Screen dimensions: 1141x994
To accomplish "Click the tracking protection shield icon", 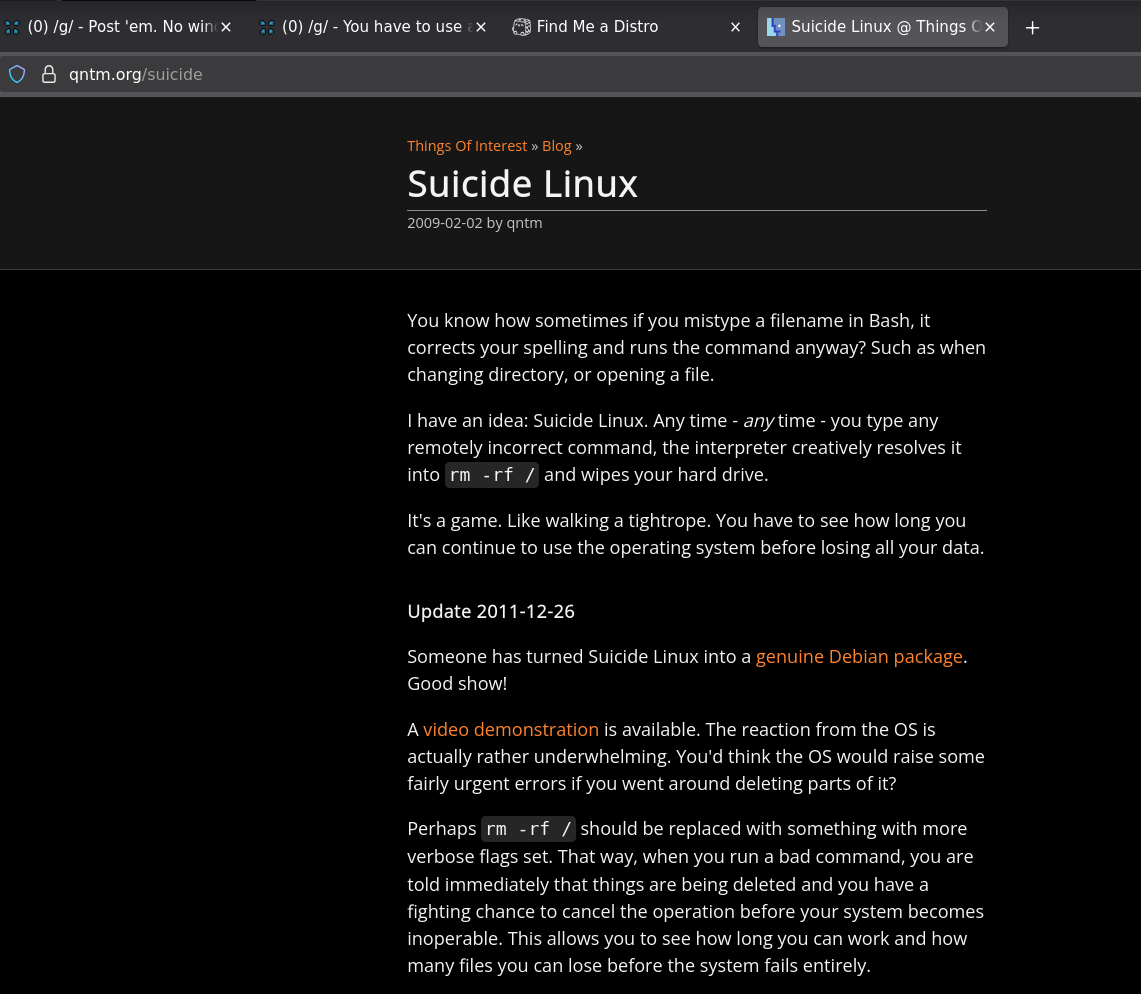I will point(17,74).
